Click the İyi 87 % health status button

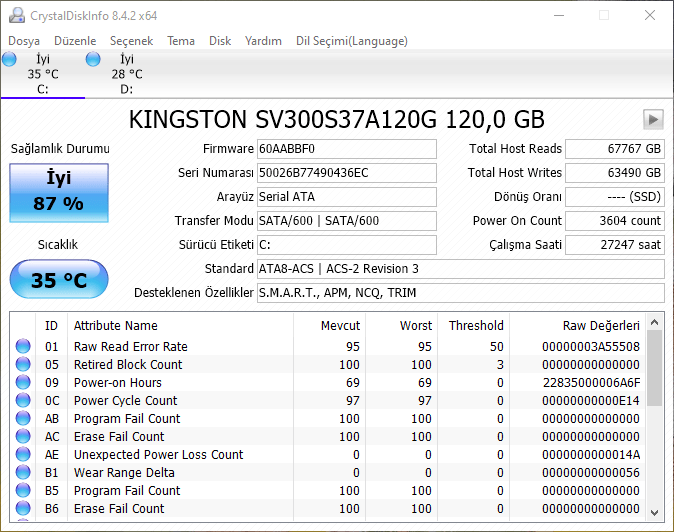click(x=59, y=193)
